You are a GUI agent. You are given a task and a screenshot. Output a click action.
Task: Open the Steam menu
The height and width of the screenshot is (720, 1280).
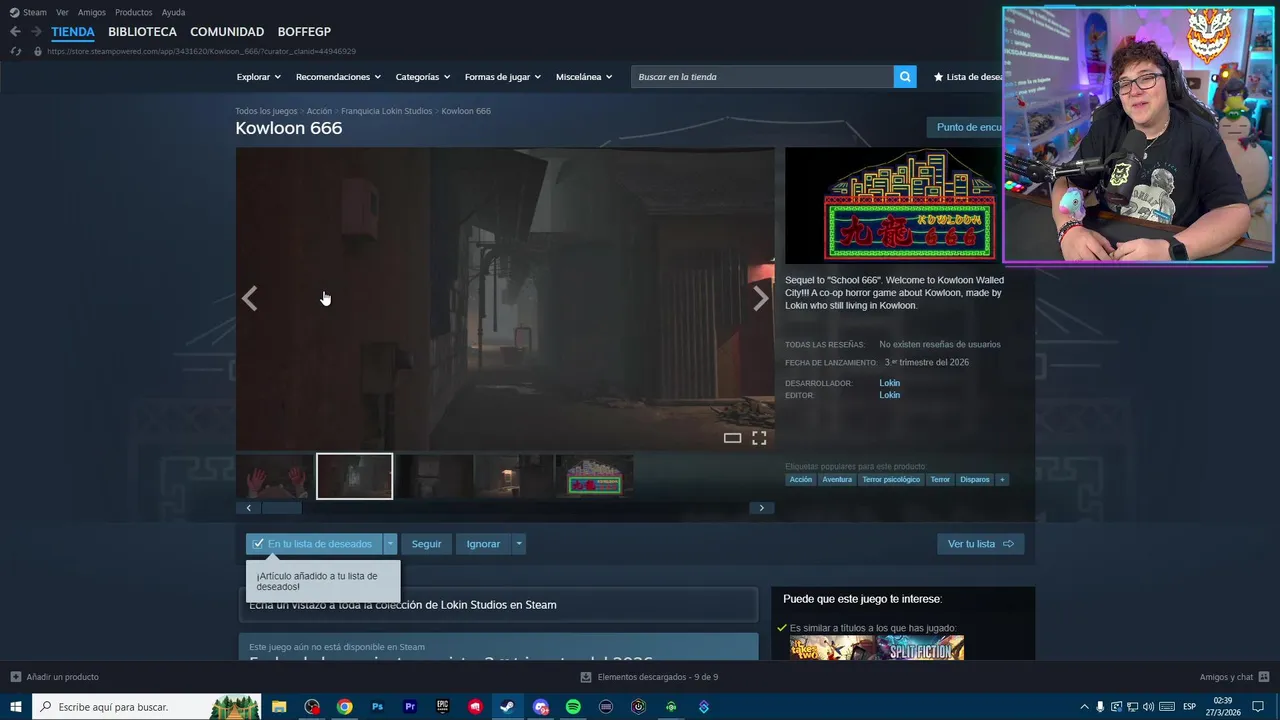coord(29,12)
